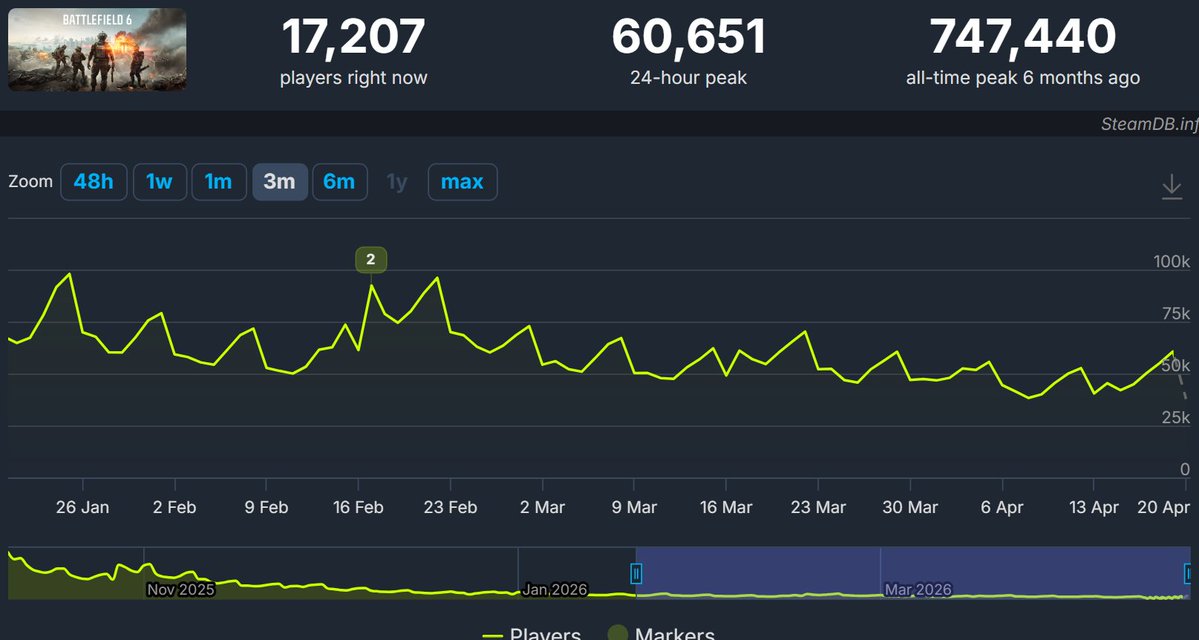The image size is (1199, 640).
Task: Click the 23 Feb axis label
Action: click(x=450, y=508)
